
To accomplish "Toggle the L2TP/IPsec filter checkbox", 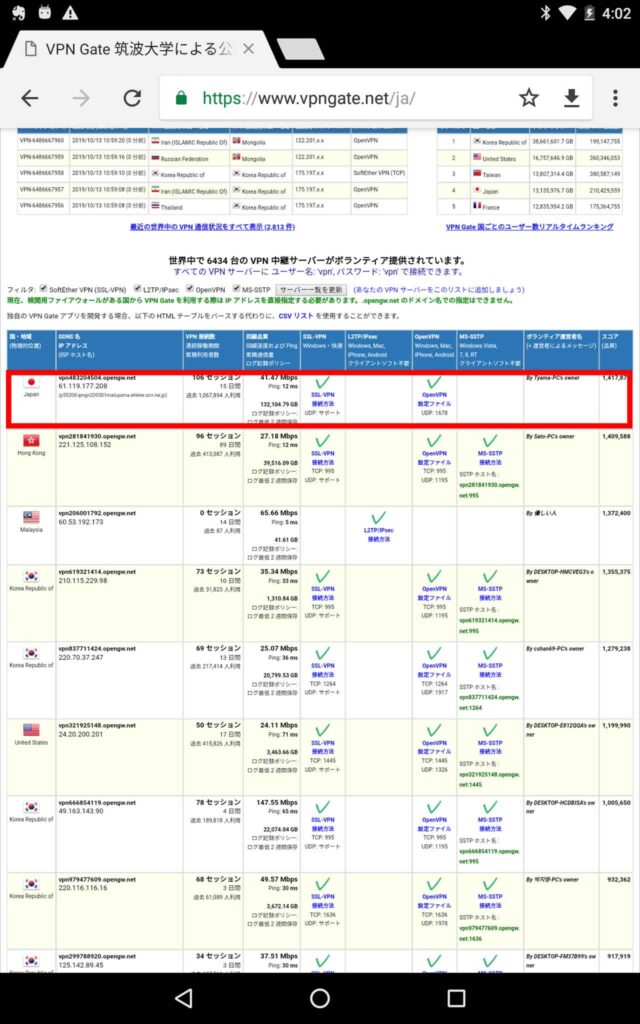I will [x=136, y=289].
